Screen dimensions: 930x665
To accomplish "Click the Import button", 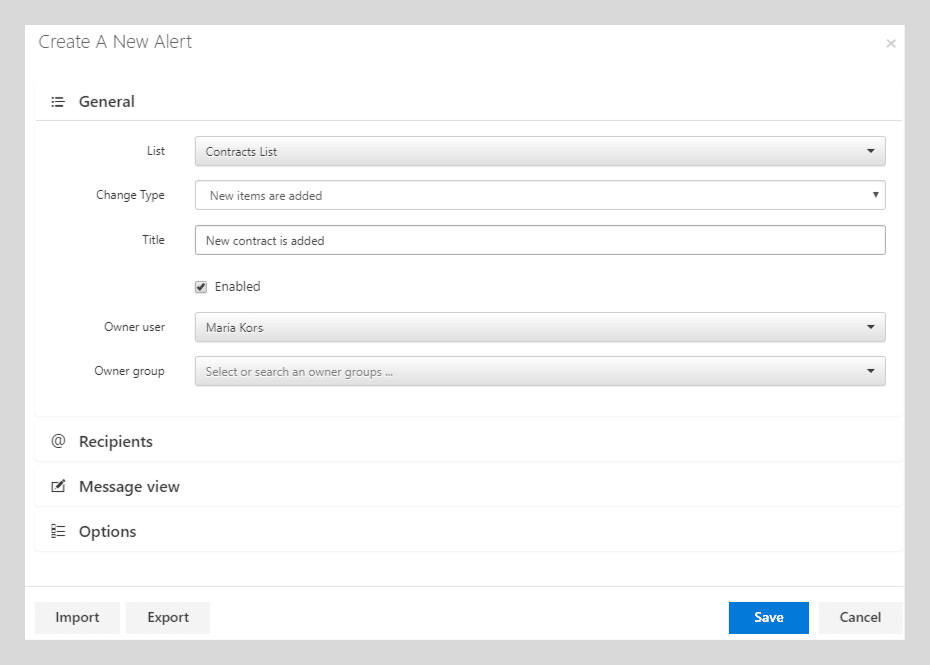I will (x=76, y=617).
